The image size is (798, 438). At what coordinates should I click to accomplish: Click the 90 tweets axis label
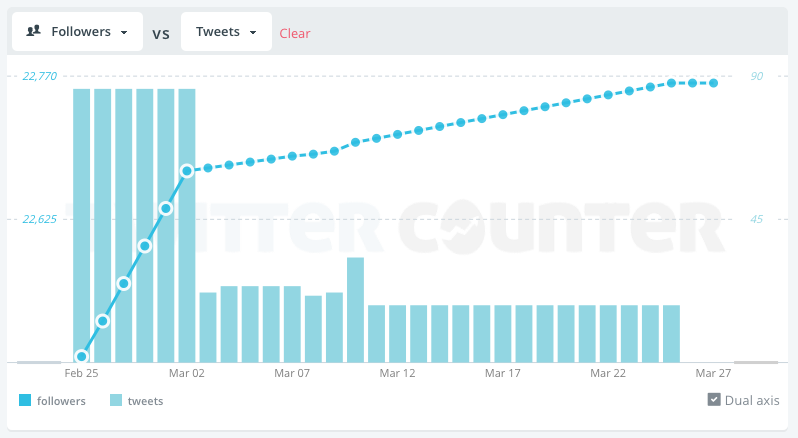pos(757,76)
